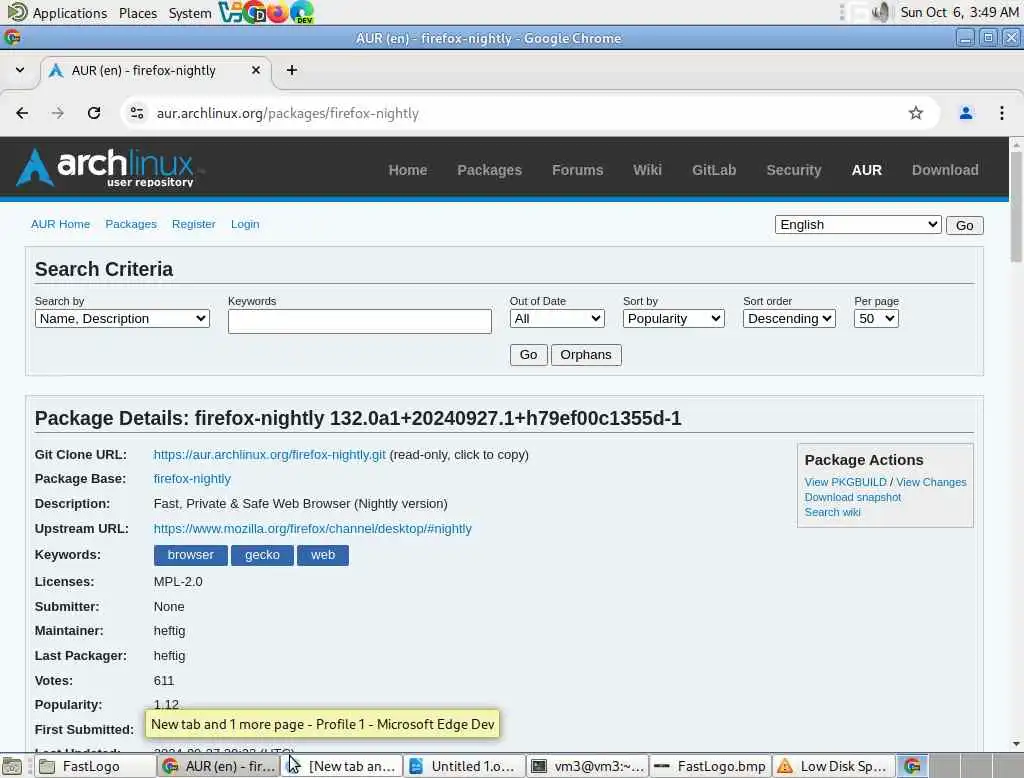Switch to Untitled 1 document taskbar item
1024x778 pixels.
[x=466, y=766]
